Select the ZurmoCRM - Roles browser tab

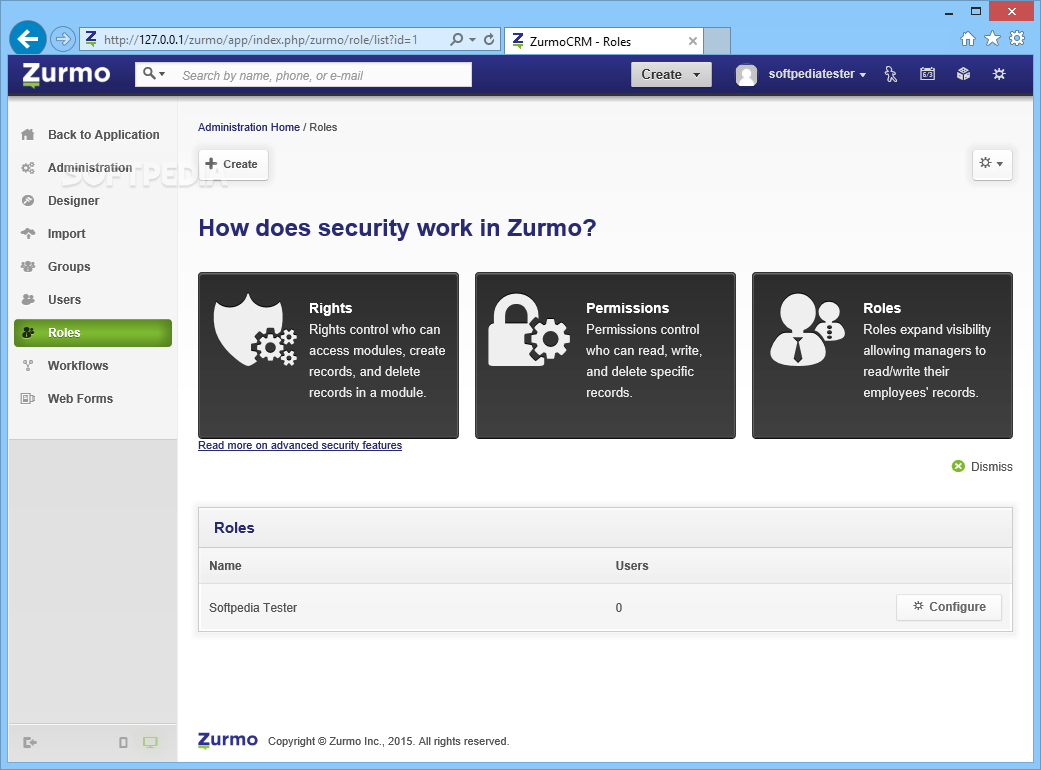click(x=603, y=41)
